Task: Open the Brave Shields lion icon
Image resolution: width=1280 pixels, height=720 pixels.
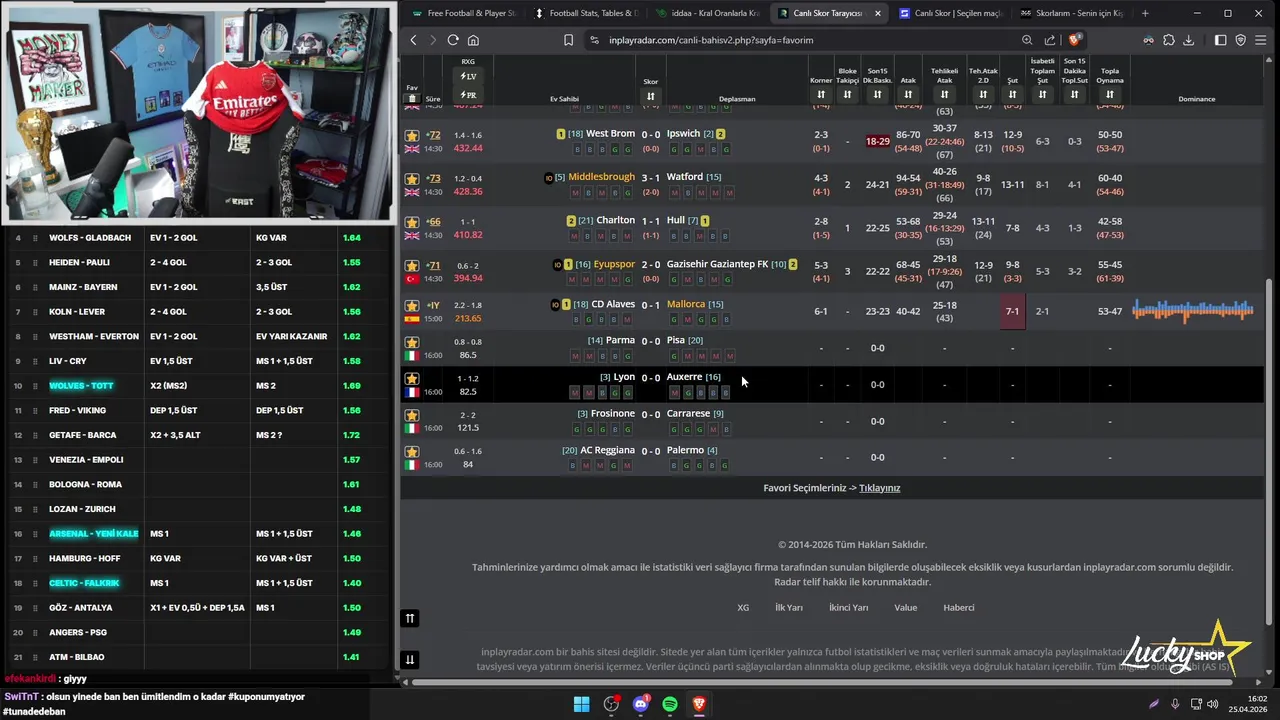Action: click(1075, 40)
